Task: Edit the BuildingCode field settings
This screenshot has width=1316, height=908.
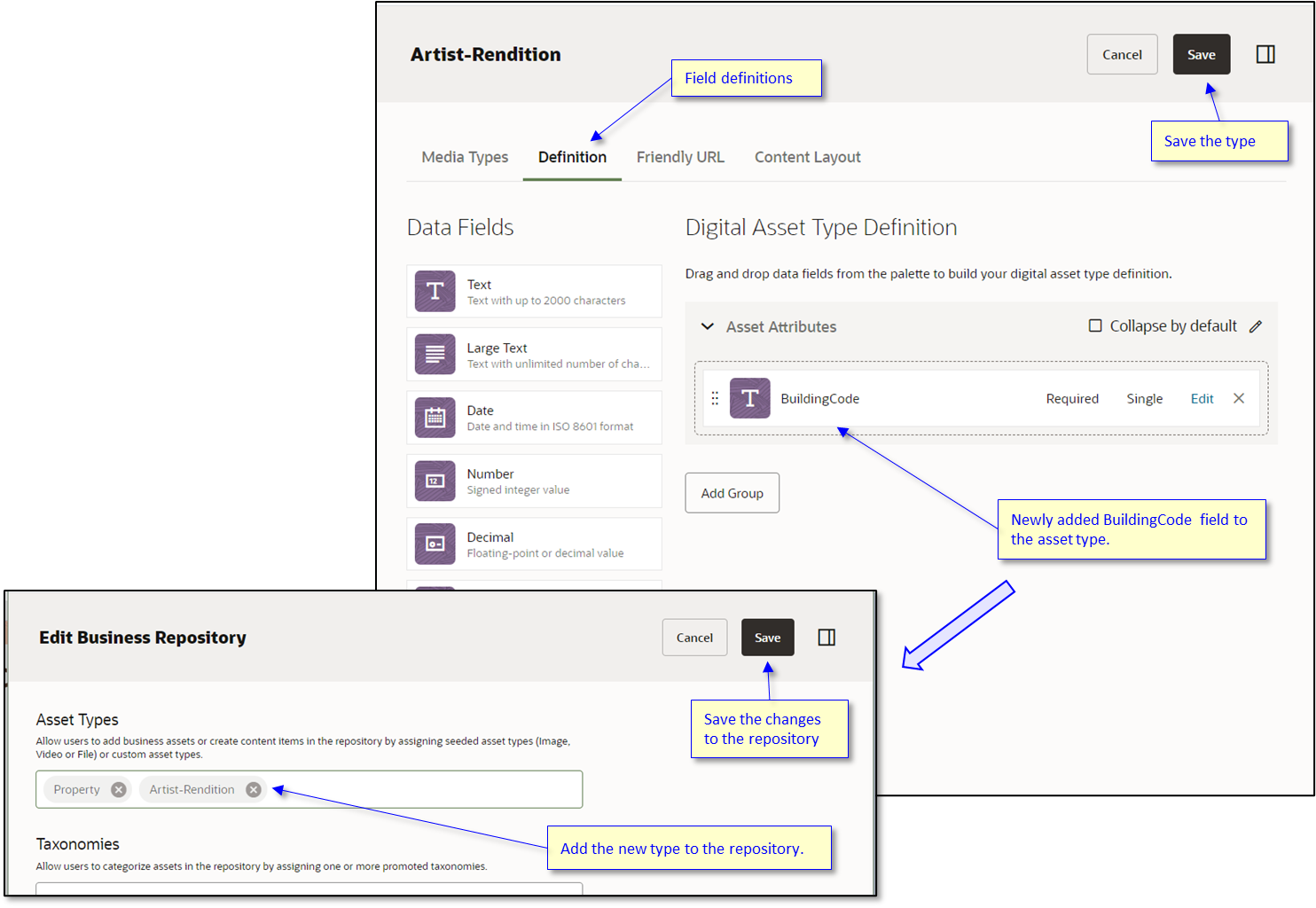Action: [1202, 398]
